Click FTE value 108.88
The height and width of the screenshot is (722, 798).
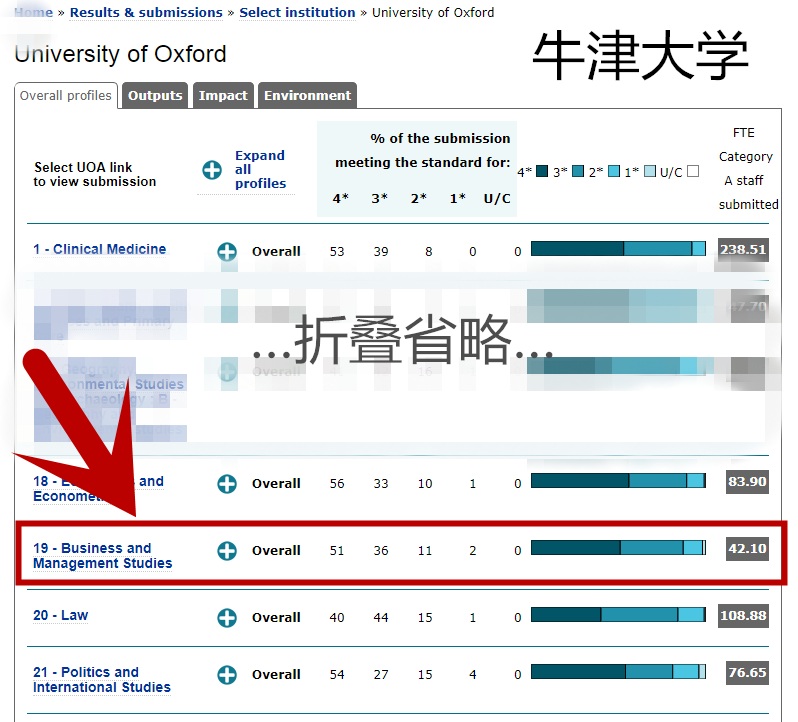pos(743,616)
